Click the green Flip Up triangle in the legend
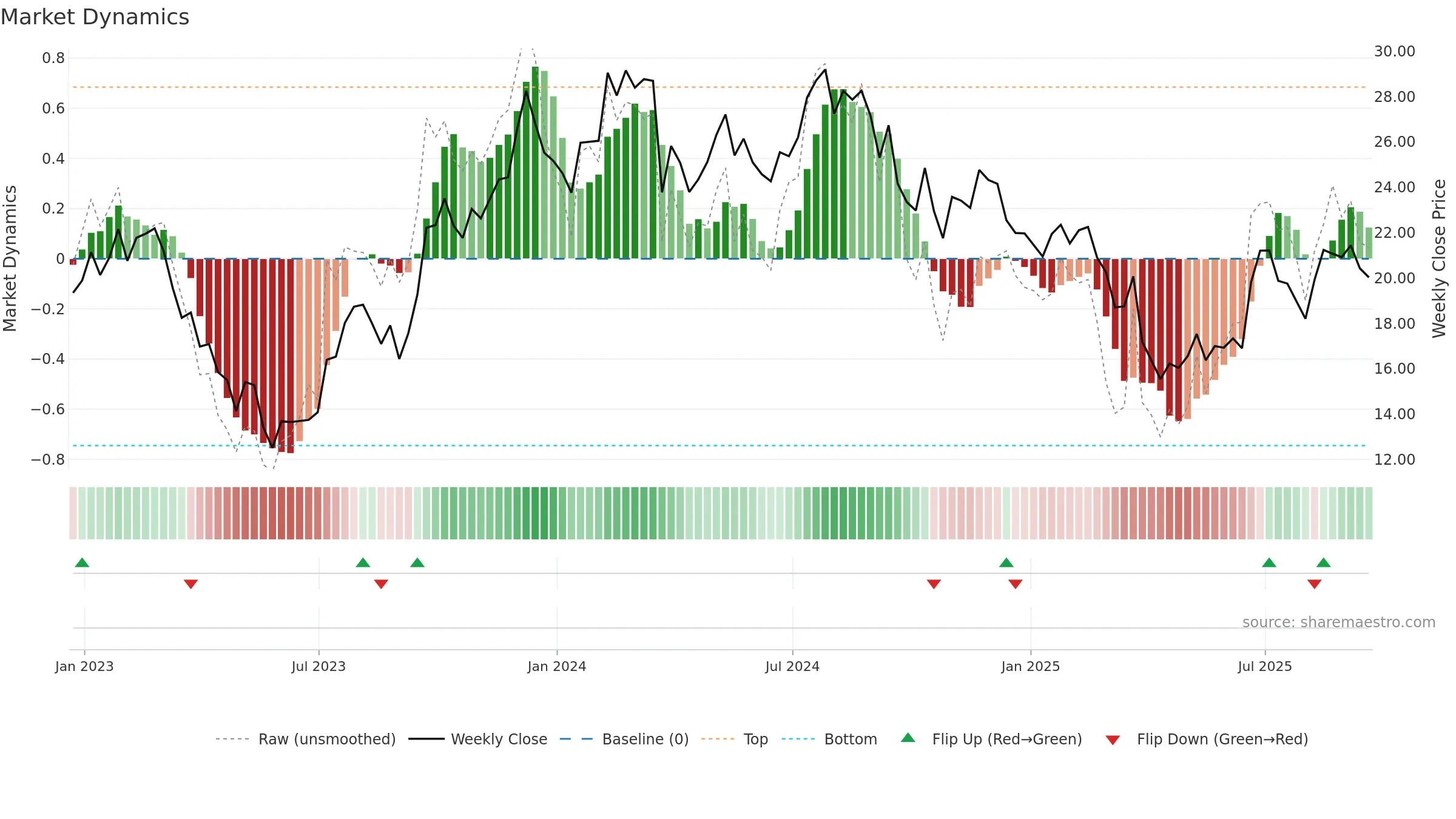1456x819 pixels. click(908, 738)
